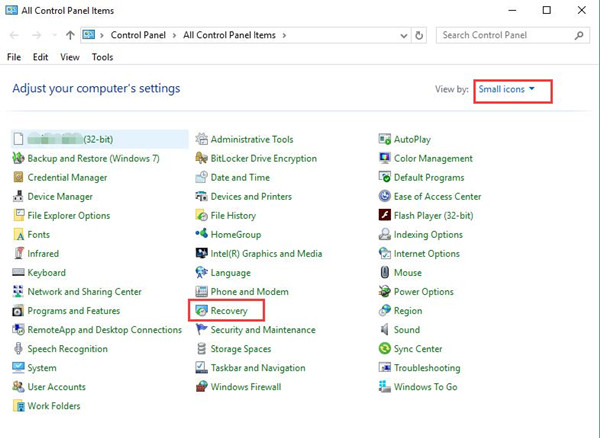The width and height of the screenshot is (600, 438).
Task: Open the System link
Action: [x=42, y=368]
